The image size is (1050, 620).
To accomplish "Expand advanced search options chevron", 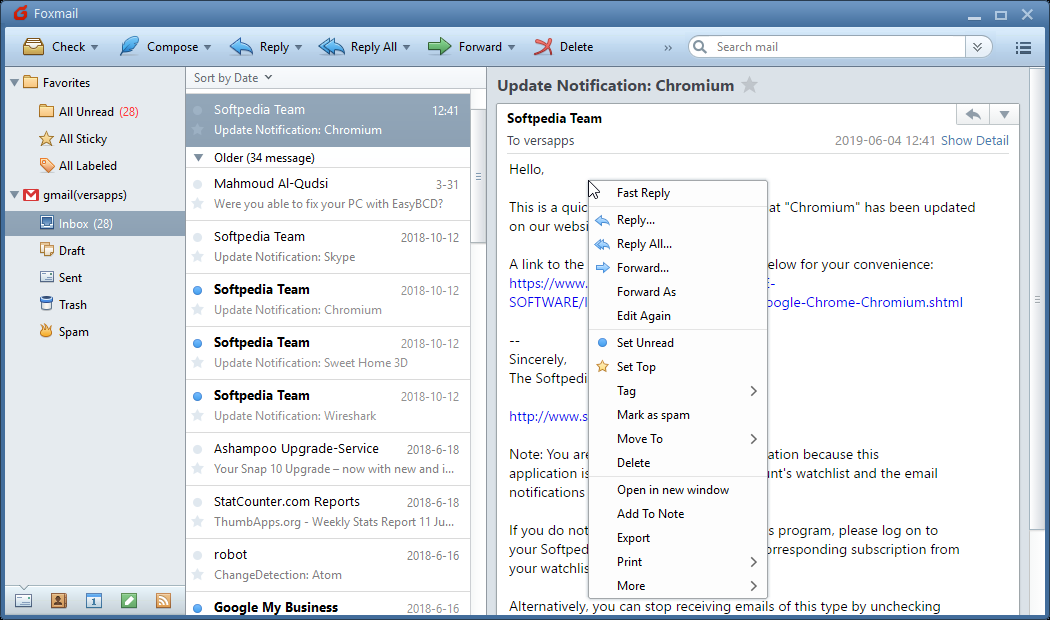I will [978, 47].
